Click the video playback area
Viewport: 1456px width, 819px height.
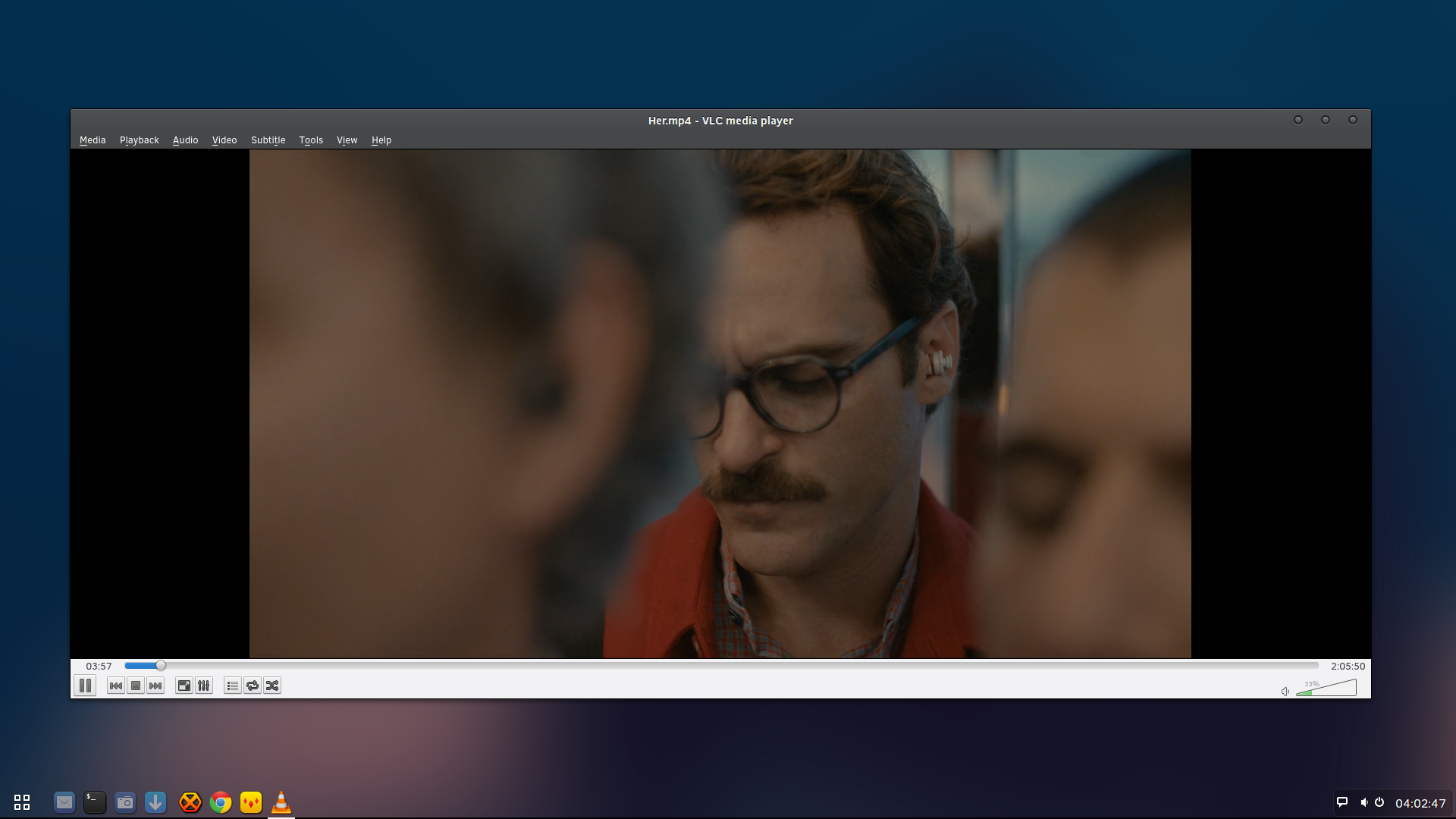pyautogui.click(x=720, y=403)
